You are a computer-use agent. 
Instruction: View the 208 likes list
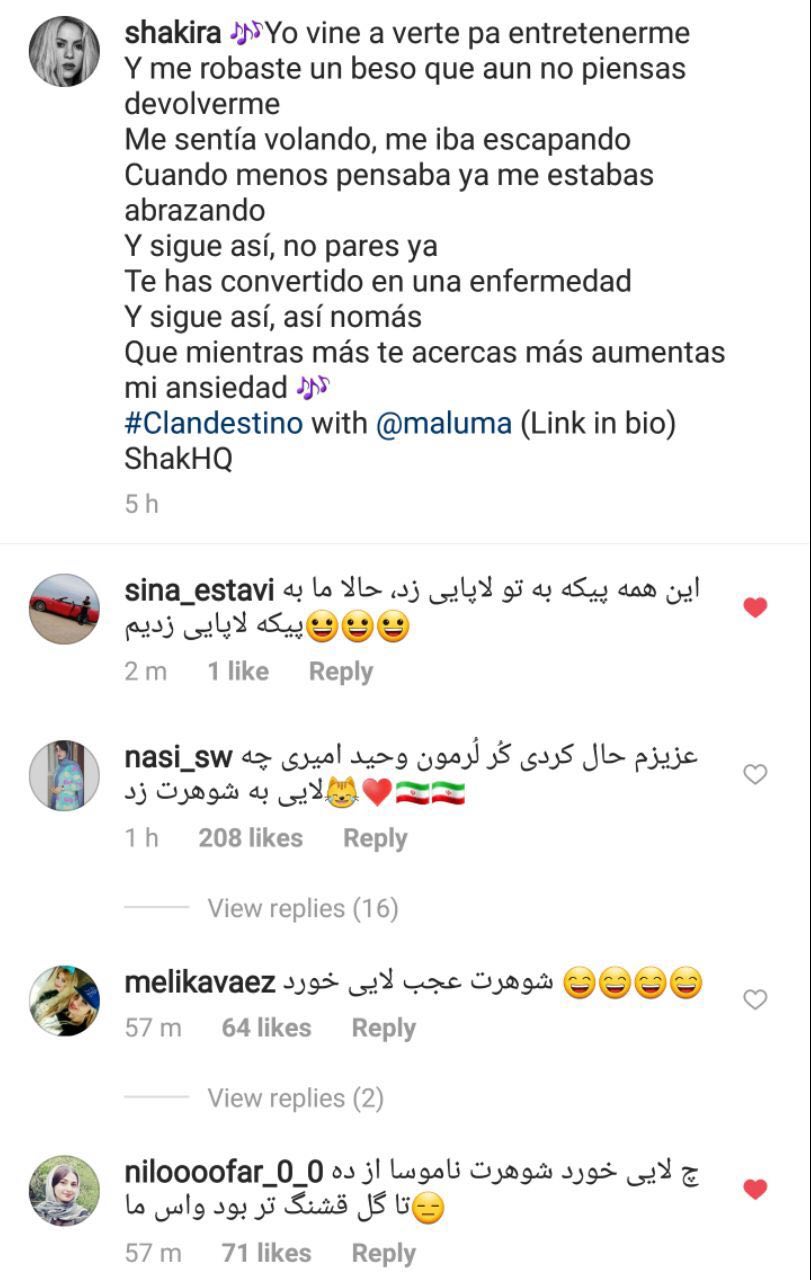[250, 838]
